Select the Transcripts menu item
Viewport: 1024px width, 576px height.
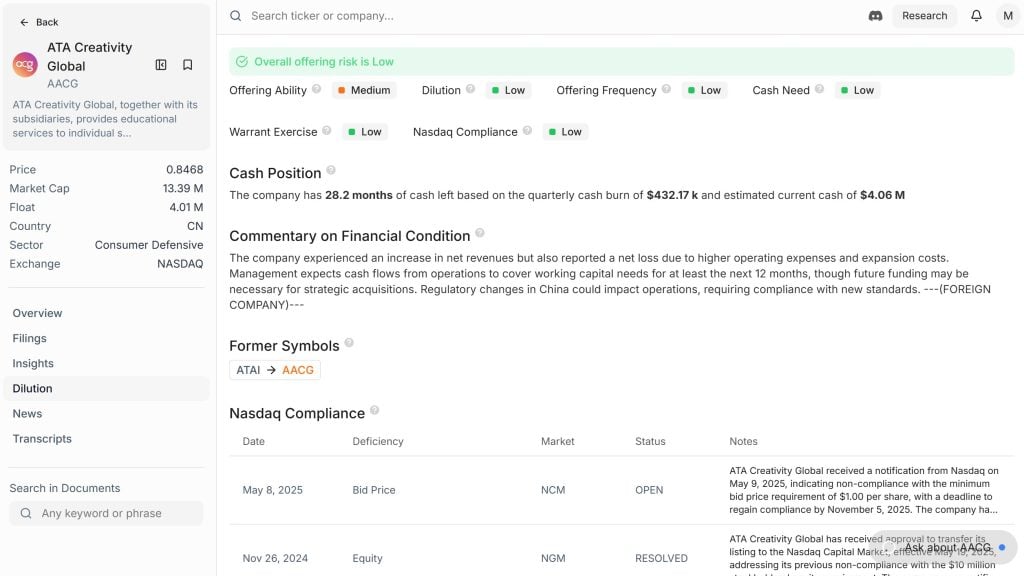pos(42,438)
